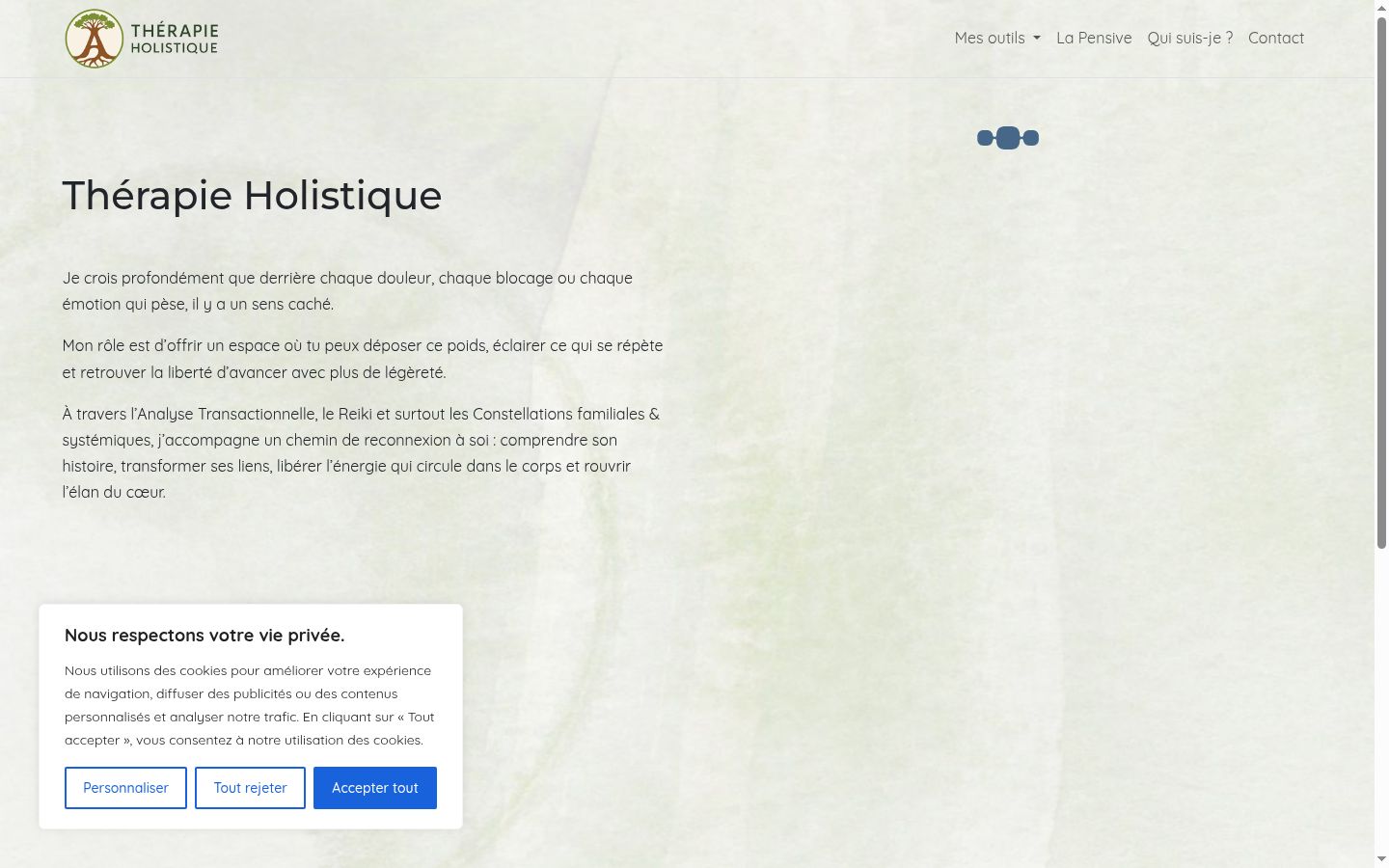Select the "Nous respectons votre vie privée." title
Screen dimensions: 1389x868
click(204, 635)
